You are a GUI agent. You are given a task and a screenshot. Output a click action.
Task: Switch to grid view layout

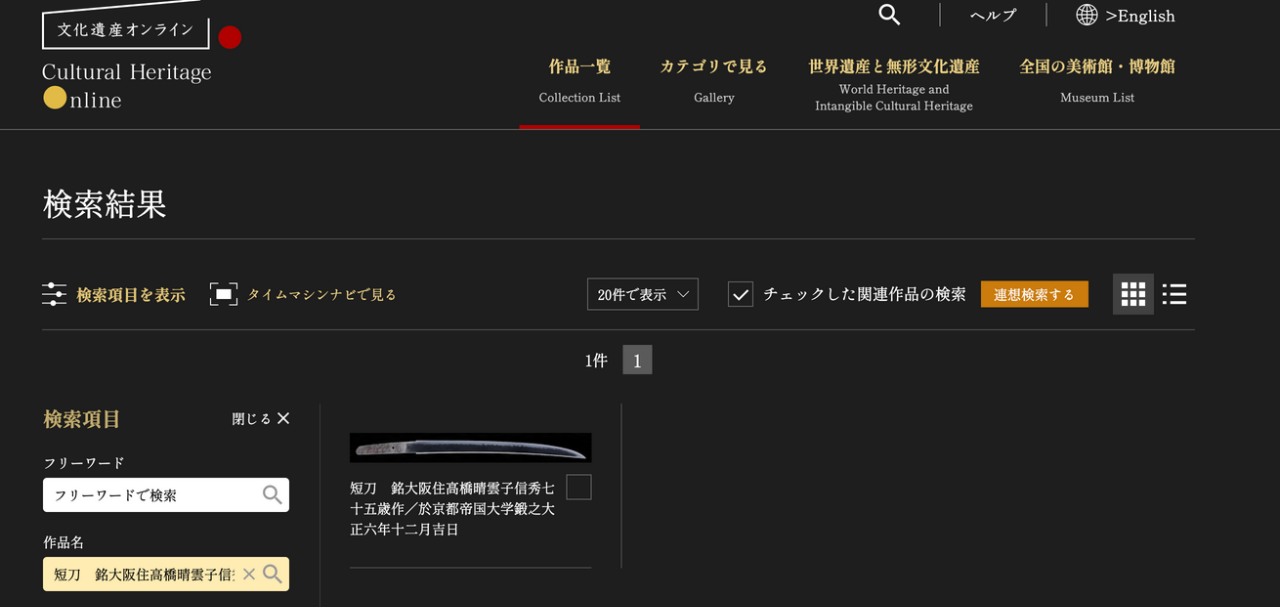[1133, 294]
